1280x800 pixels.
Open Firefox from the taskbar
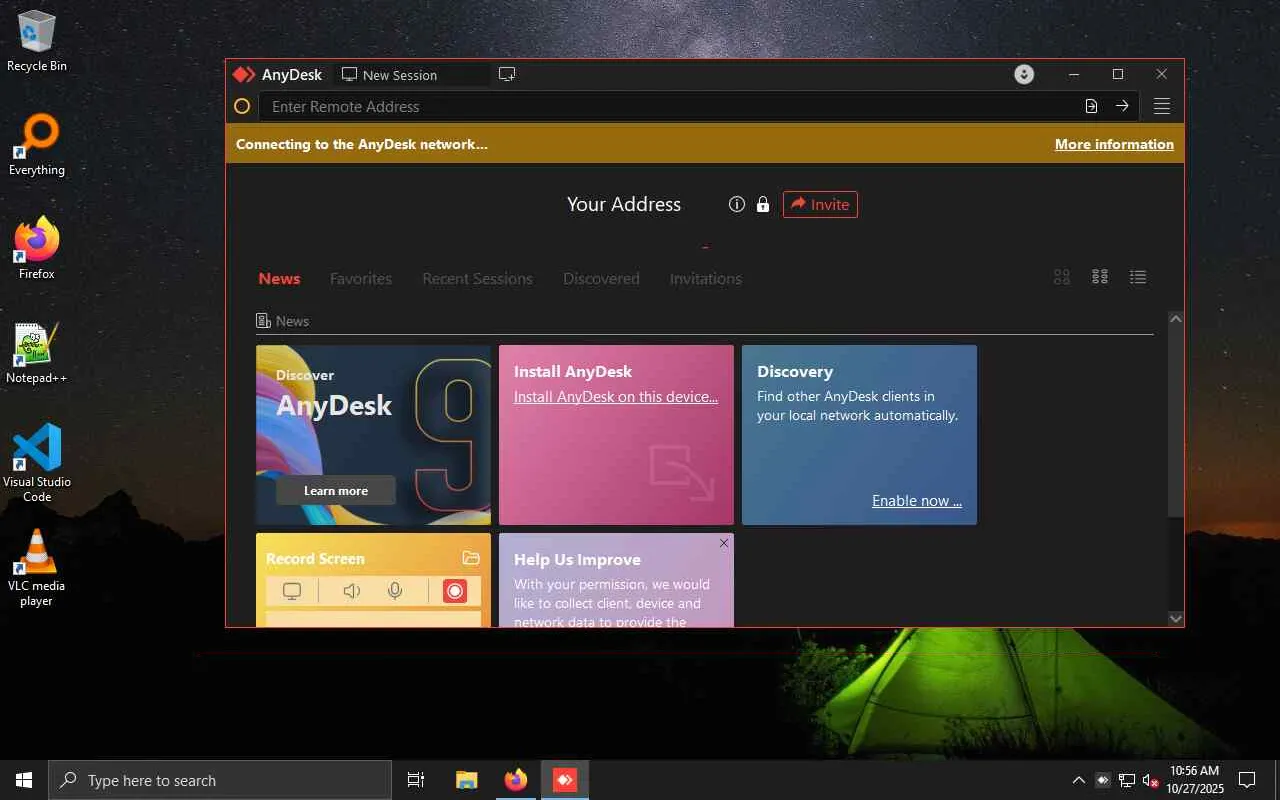[x=516, y=780]
